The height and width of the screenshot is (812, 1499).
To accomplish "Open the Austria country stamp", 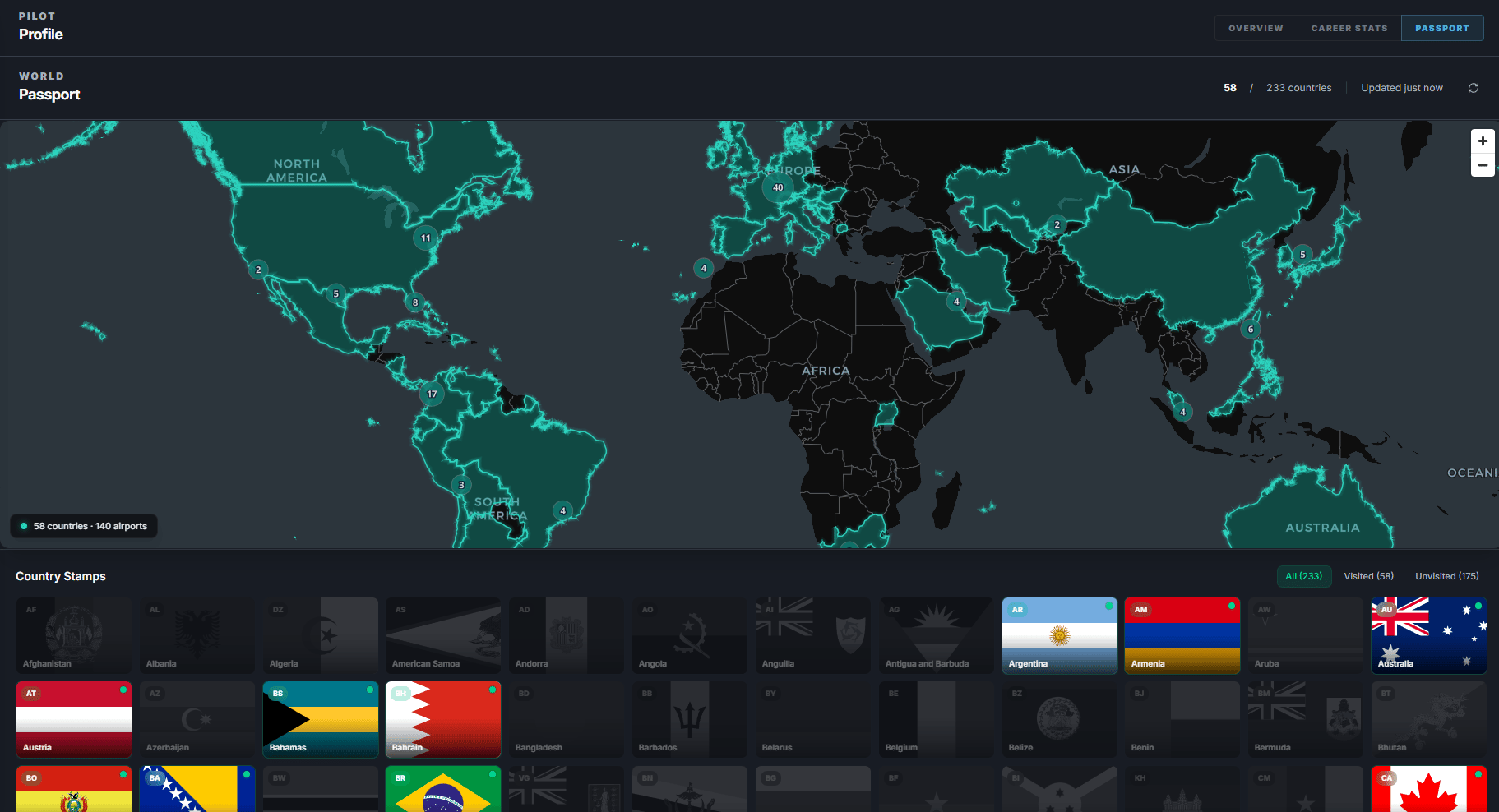I will (73, 720).
